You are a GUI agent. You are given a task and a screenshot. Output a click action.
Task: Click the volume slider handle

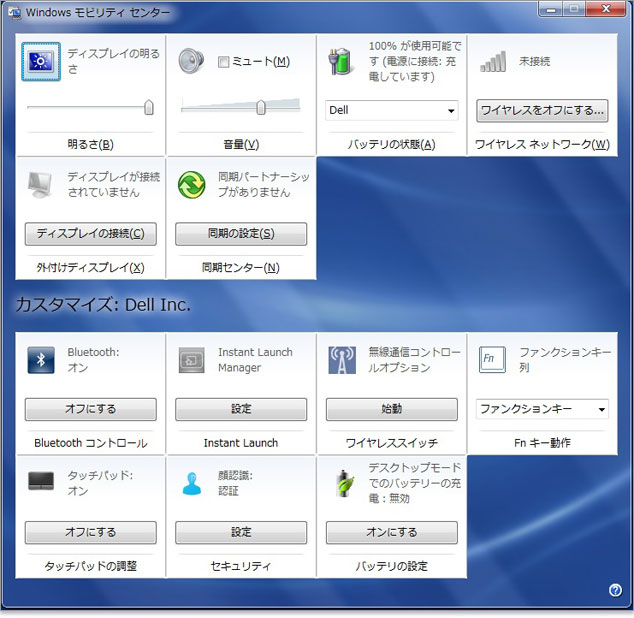261,108
